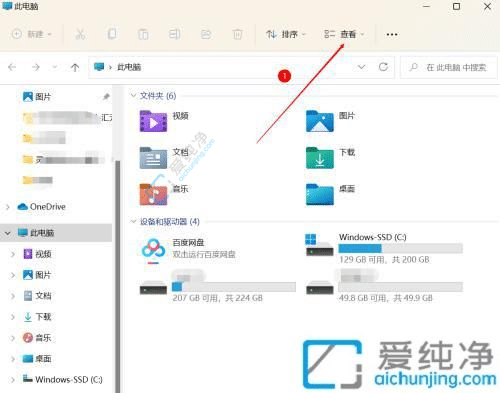The height and width of the screenshot is (393, 500).
Task: Click the 在此电脑中搜索 search box
Action: tap(449, 67)
